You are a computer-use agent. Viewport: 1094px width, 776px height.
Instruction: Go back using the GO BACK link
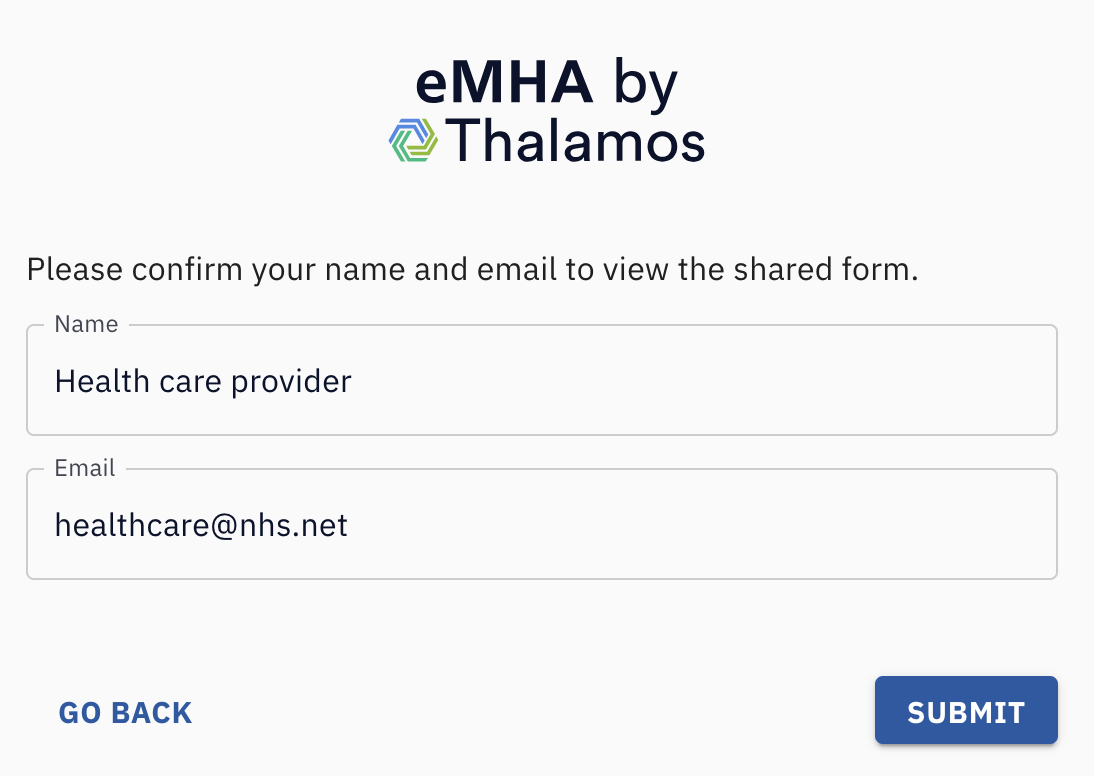[125, 713]
